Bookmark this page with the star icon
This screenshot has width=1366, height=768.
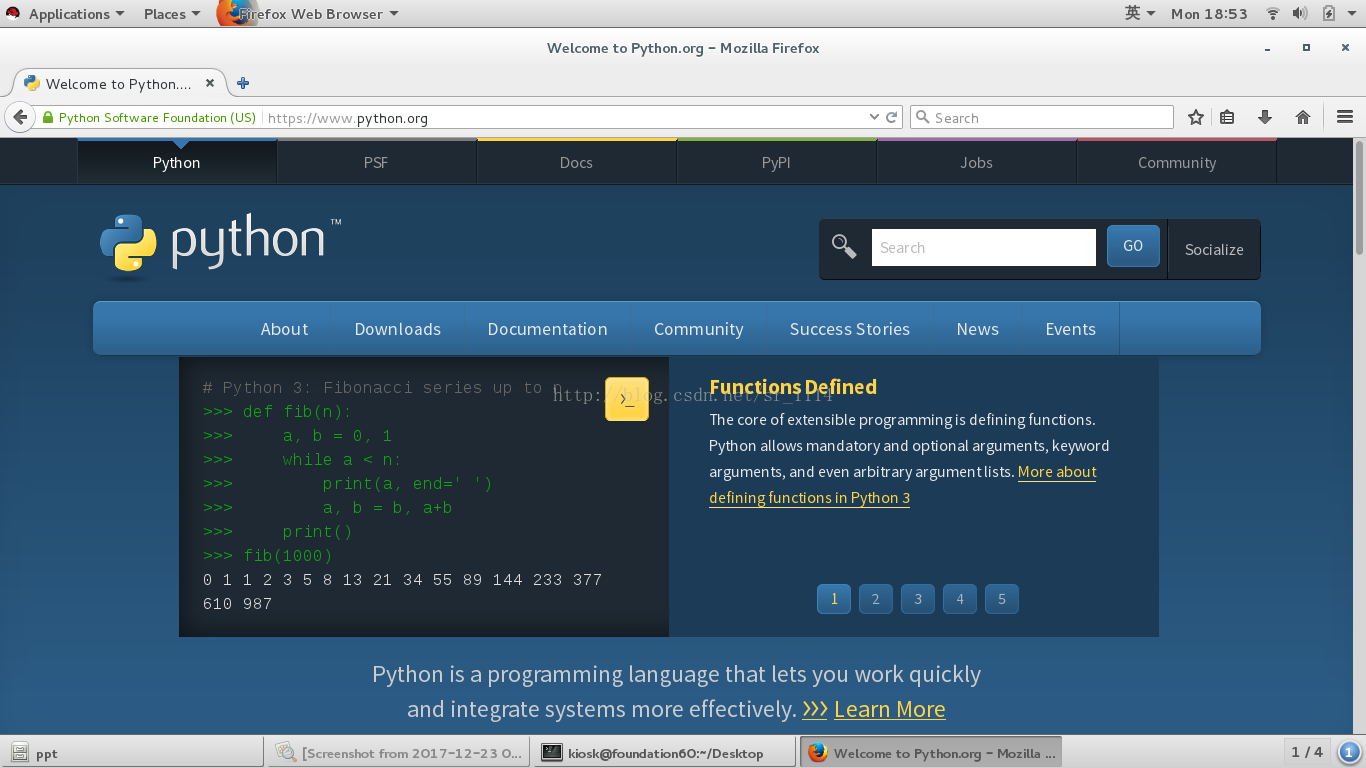click(x=1196, y=117)
